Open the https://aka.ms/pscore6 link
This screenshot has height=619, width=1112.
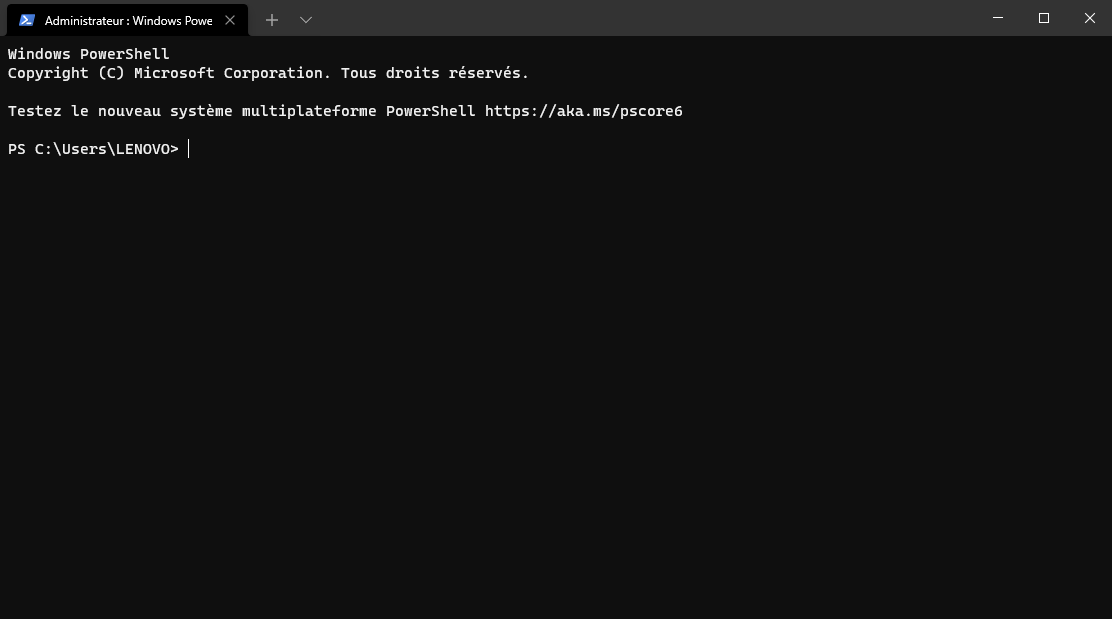click(583, 111)
